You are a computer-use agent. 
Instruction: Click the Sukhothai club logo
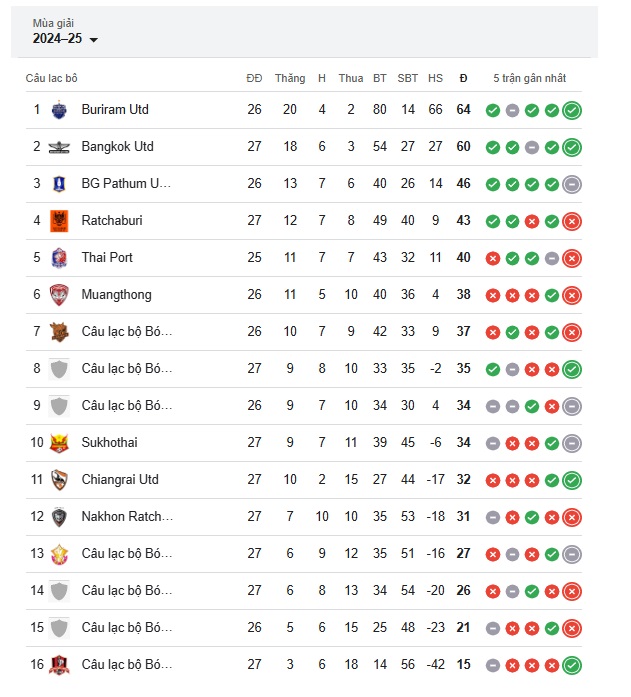pos(59,443)
